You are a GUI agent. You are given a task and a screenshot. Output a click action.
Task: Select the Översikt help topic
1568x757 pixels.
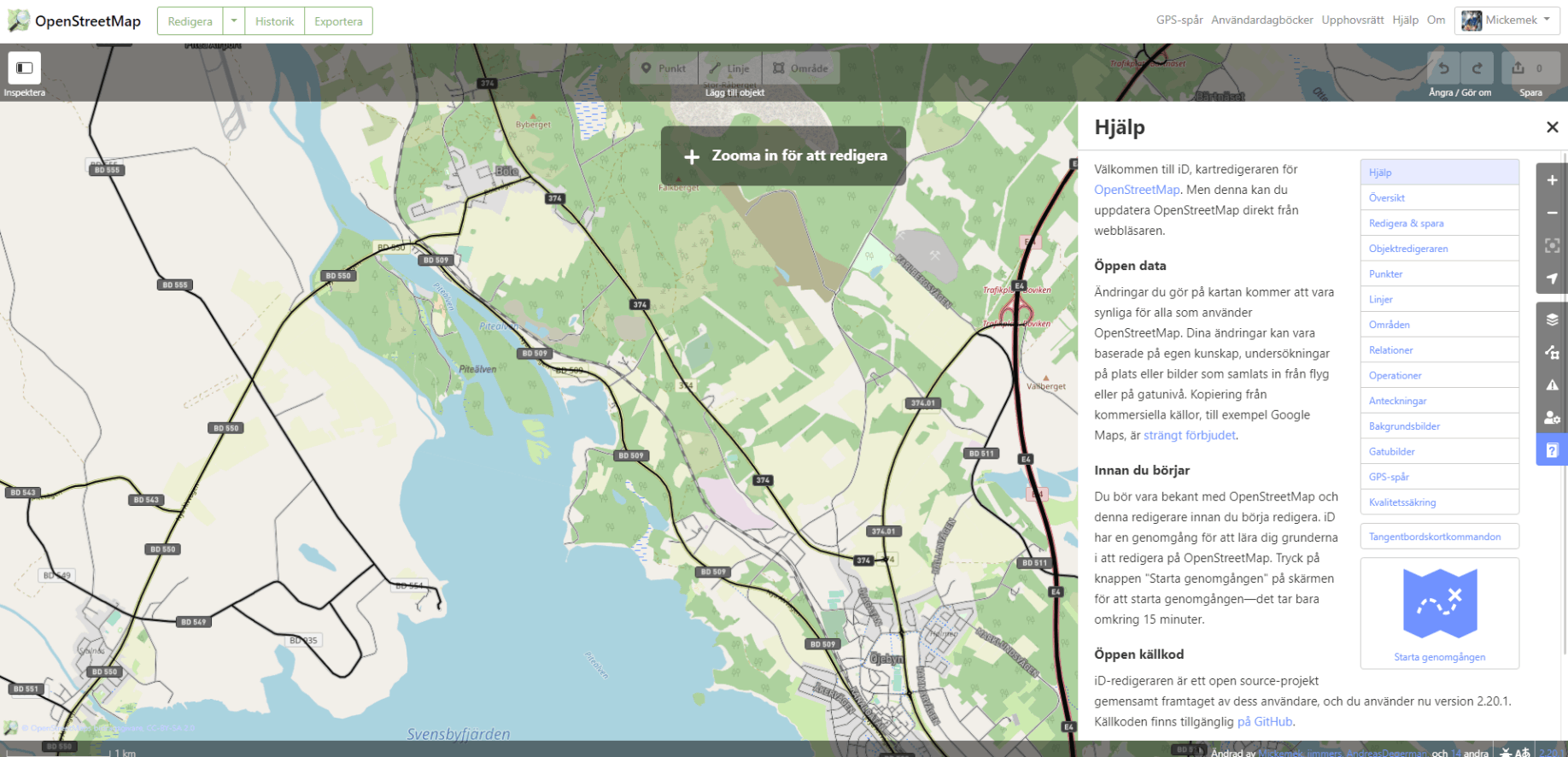pos(1439,198)
